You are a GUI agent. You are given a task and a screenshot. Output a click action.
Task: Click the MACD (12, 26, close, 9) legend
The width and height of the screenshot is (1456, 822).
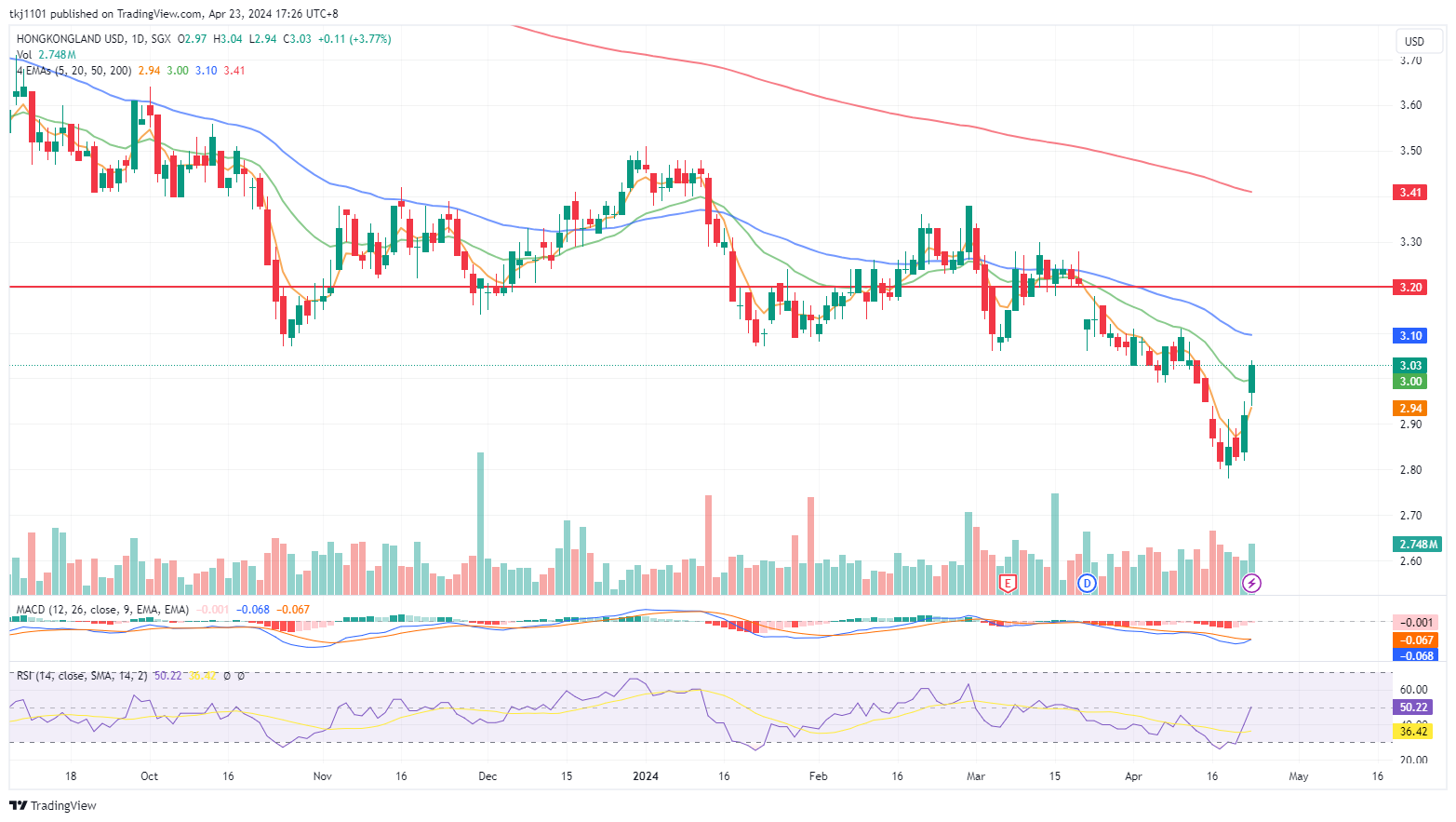(102, 610)
